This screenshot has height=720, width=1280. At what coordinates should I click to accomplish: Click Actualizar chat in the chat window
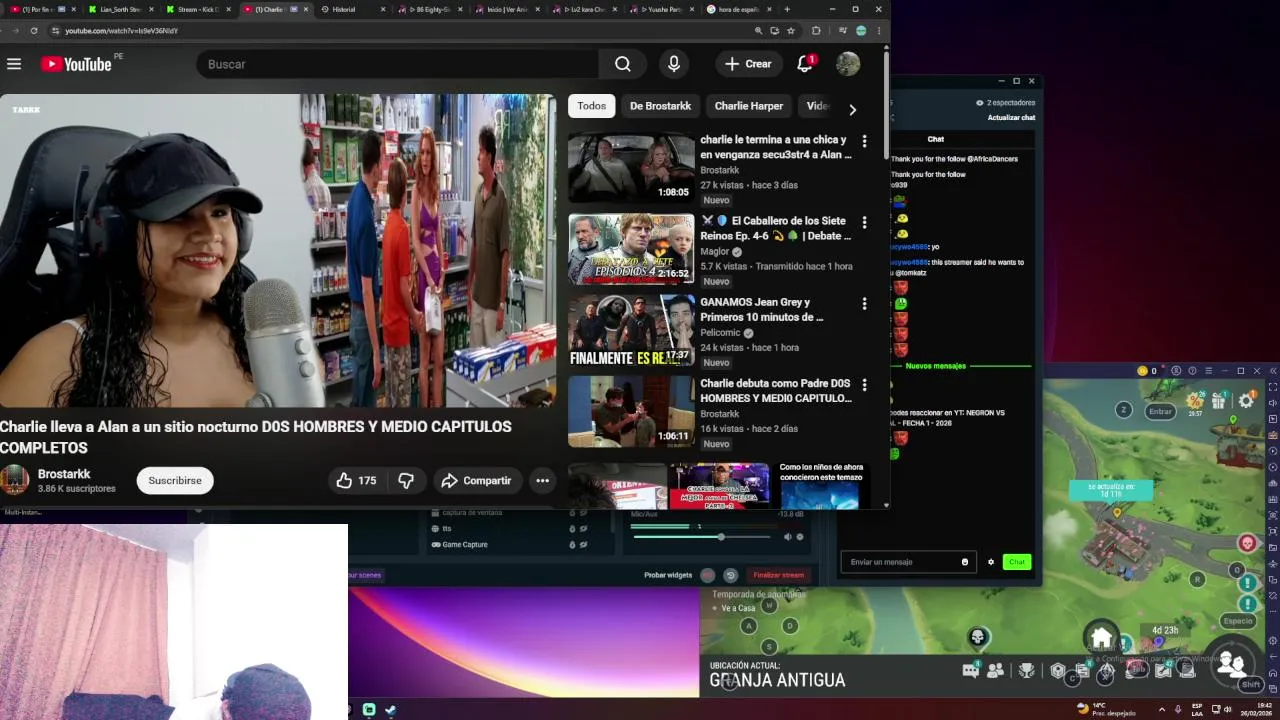pyautogui.click(x=1011, y=118)
